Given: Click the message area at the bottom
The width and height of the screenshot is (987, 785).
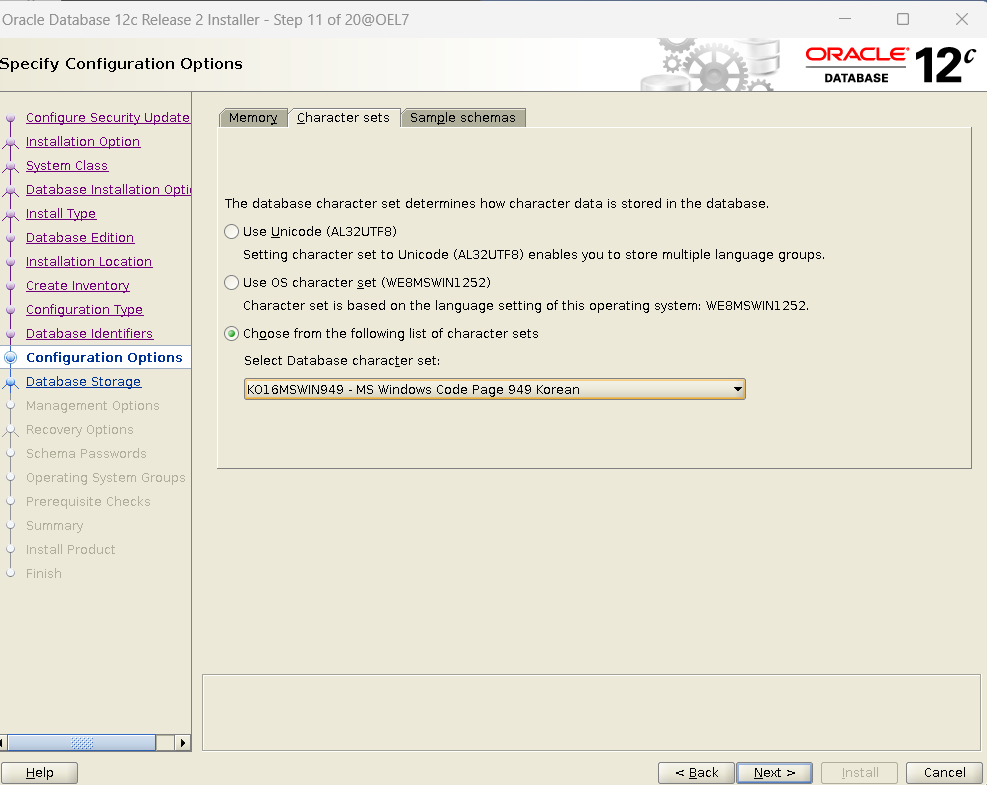Looking at the screenshot, I should point(591,713).
